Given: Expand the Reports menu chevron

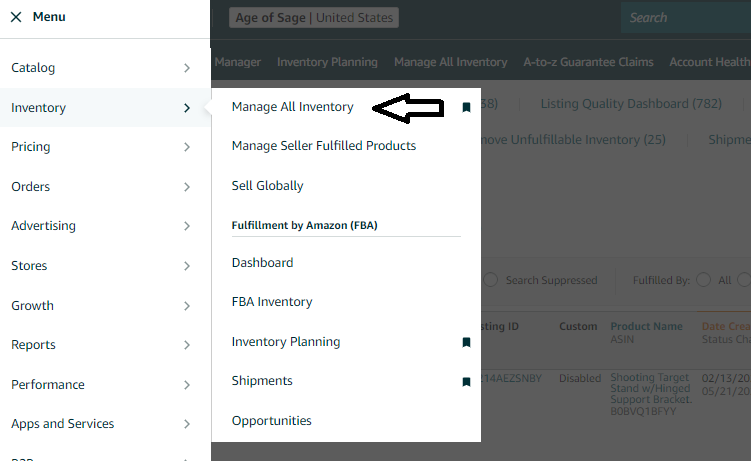Looking at the screenshot, I should 187,345.
